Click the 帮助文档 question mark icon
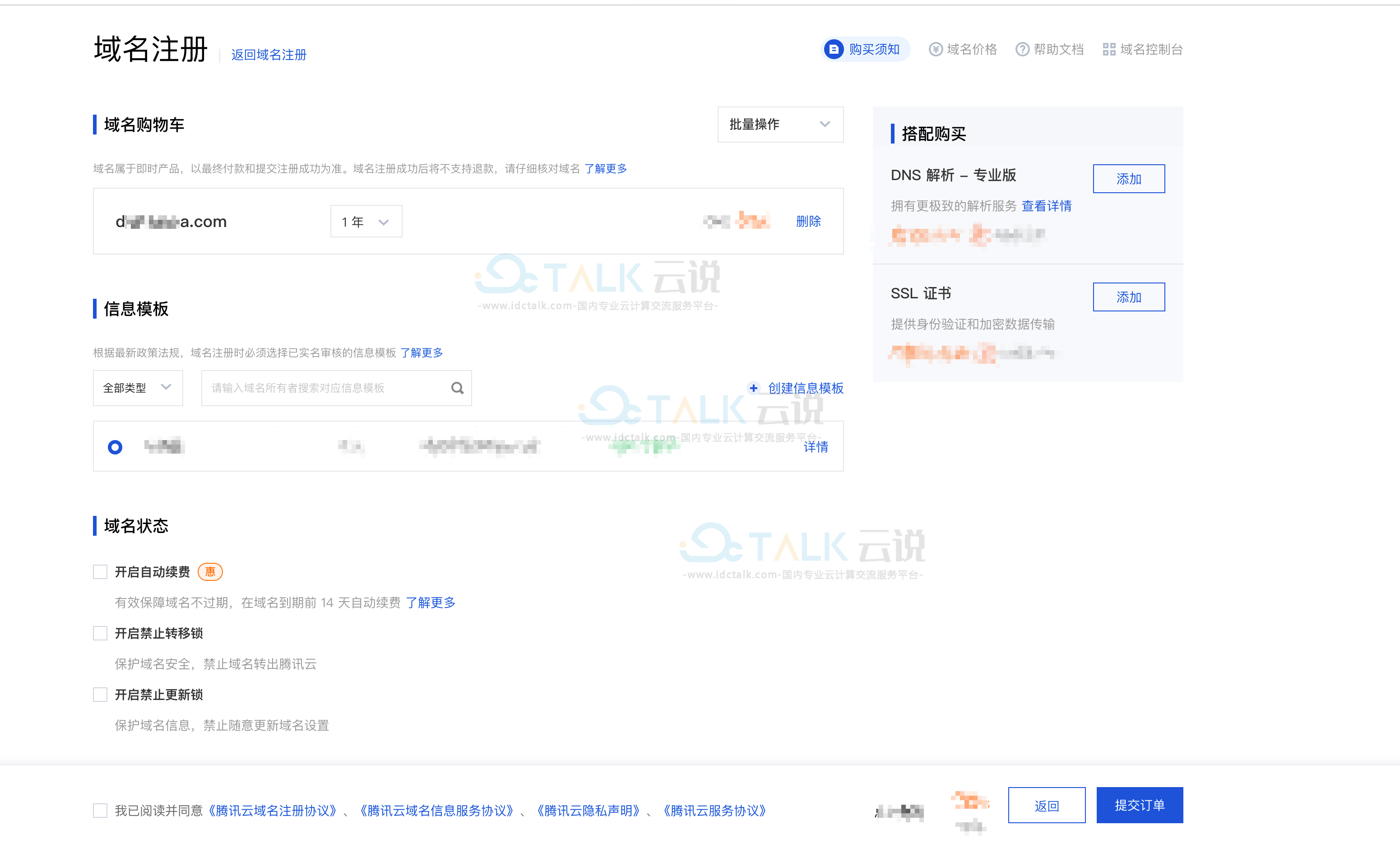This screenshot has width=1400, height=853. point(1022,50)
